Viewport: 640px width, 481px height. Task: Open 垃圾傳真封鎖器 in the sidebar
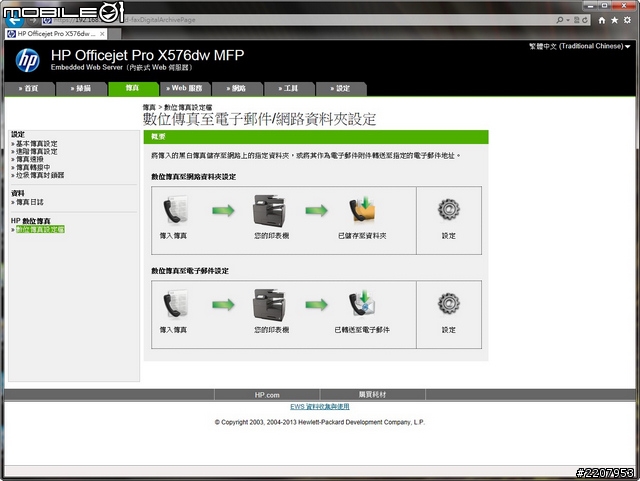tap(40, 175)
